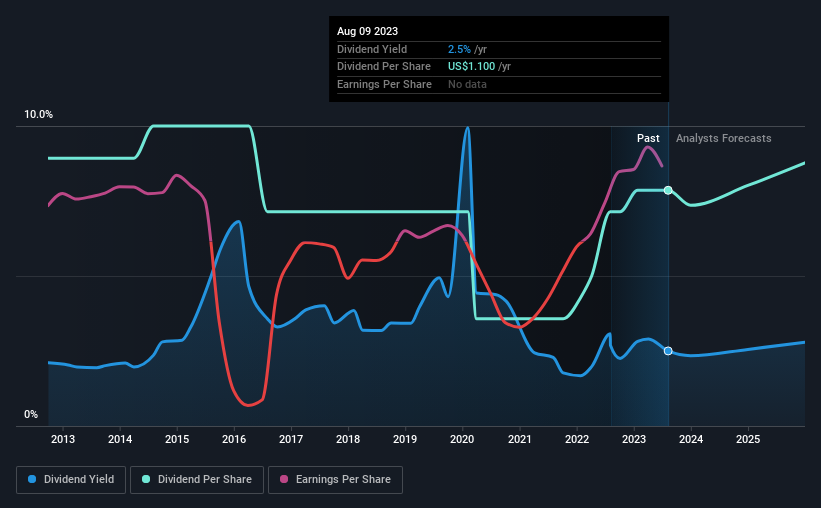Viewport: 821px width, 508px height.
Task: Toggle the Dividend Yield legend button
Action: 71,480
